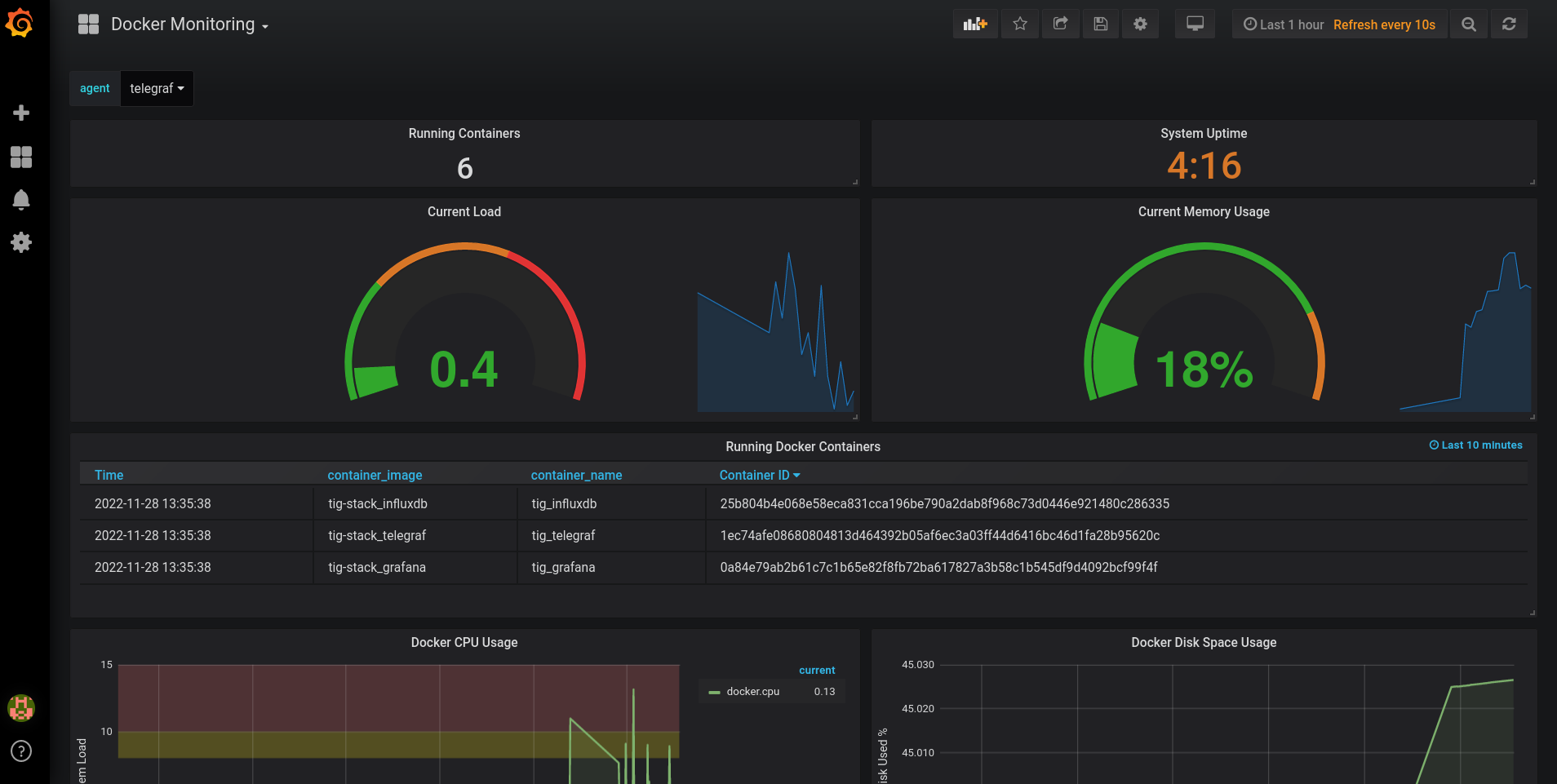The width and height of the screenshot is (1557, 784).
Task: Open the Running Containers panel title menu
Action: coord(464,133)
